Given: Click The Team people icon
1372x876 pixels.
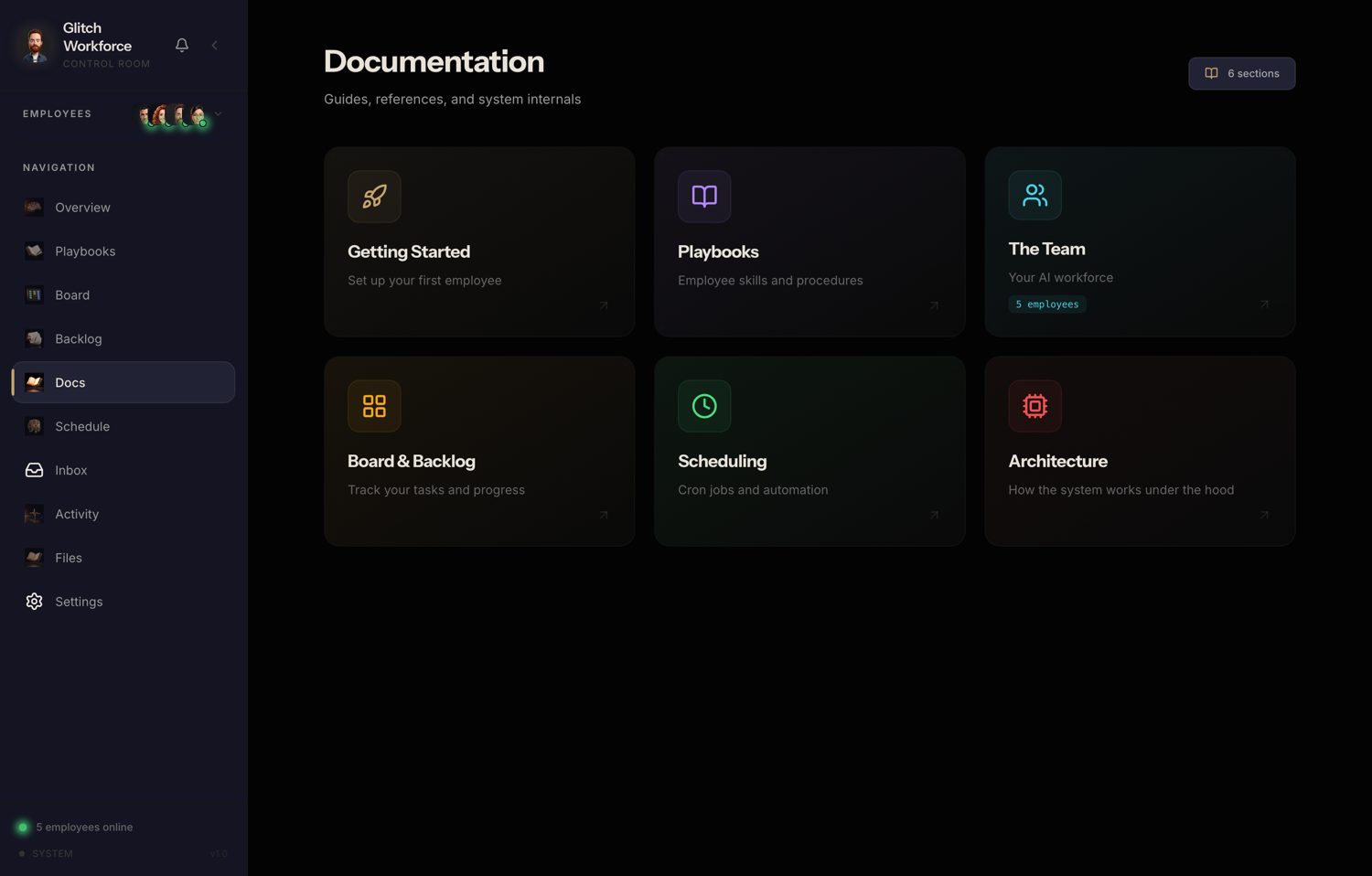Looking at the screenshot, I should 1034,195.
